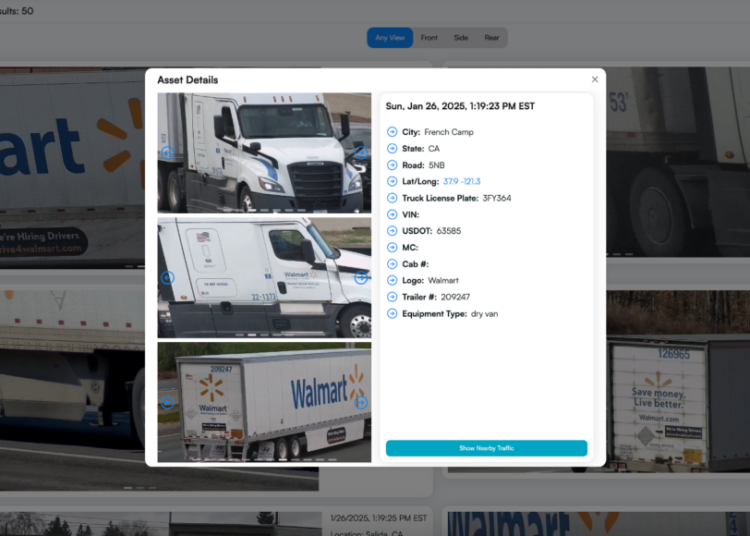Click the arrow icon beside Truck License Plate
The image size is (750, 536).
pos(392,198)
